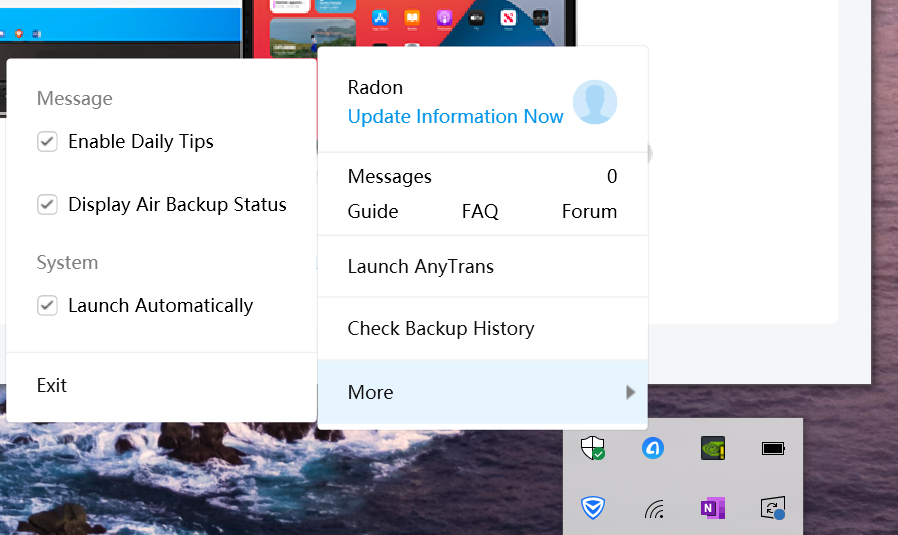Open Check Backup History
Image resolution: width=898 pixels, height=535 pixels.
click(483, 328)
